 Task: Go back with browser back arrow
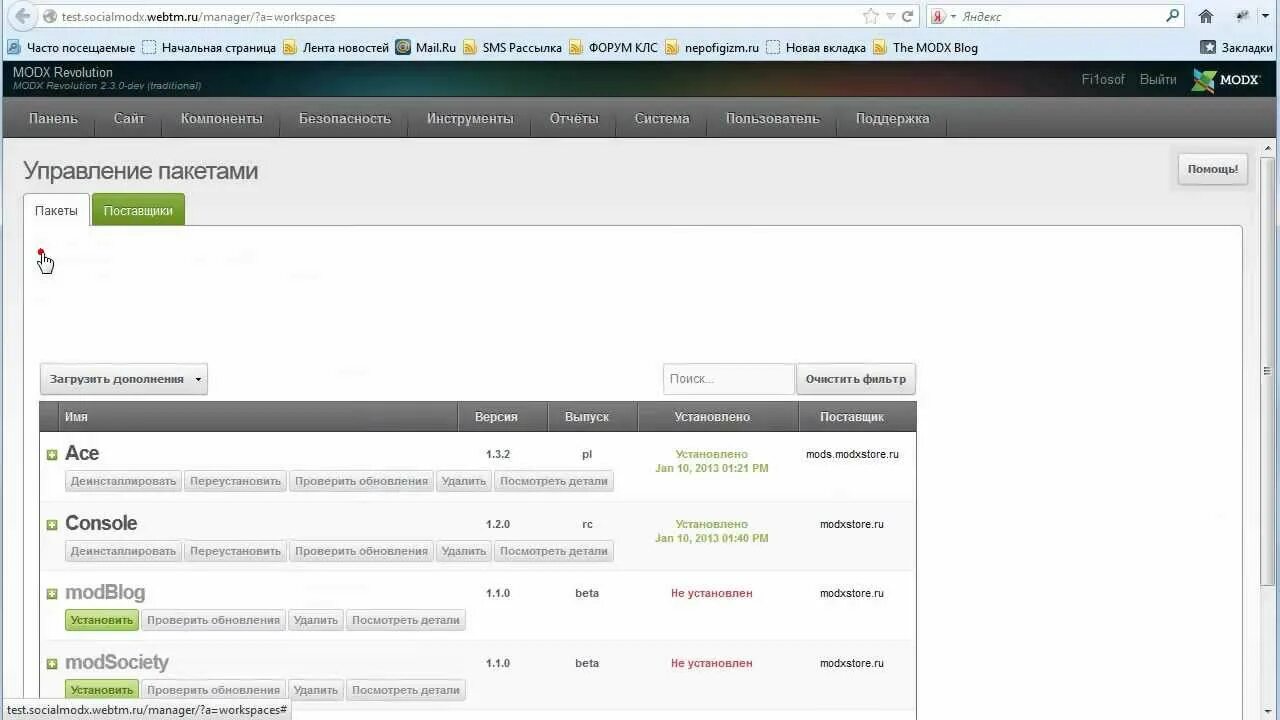pyautogui.click(x=22, y=16)
